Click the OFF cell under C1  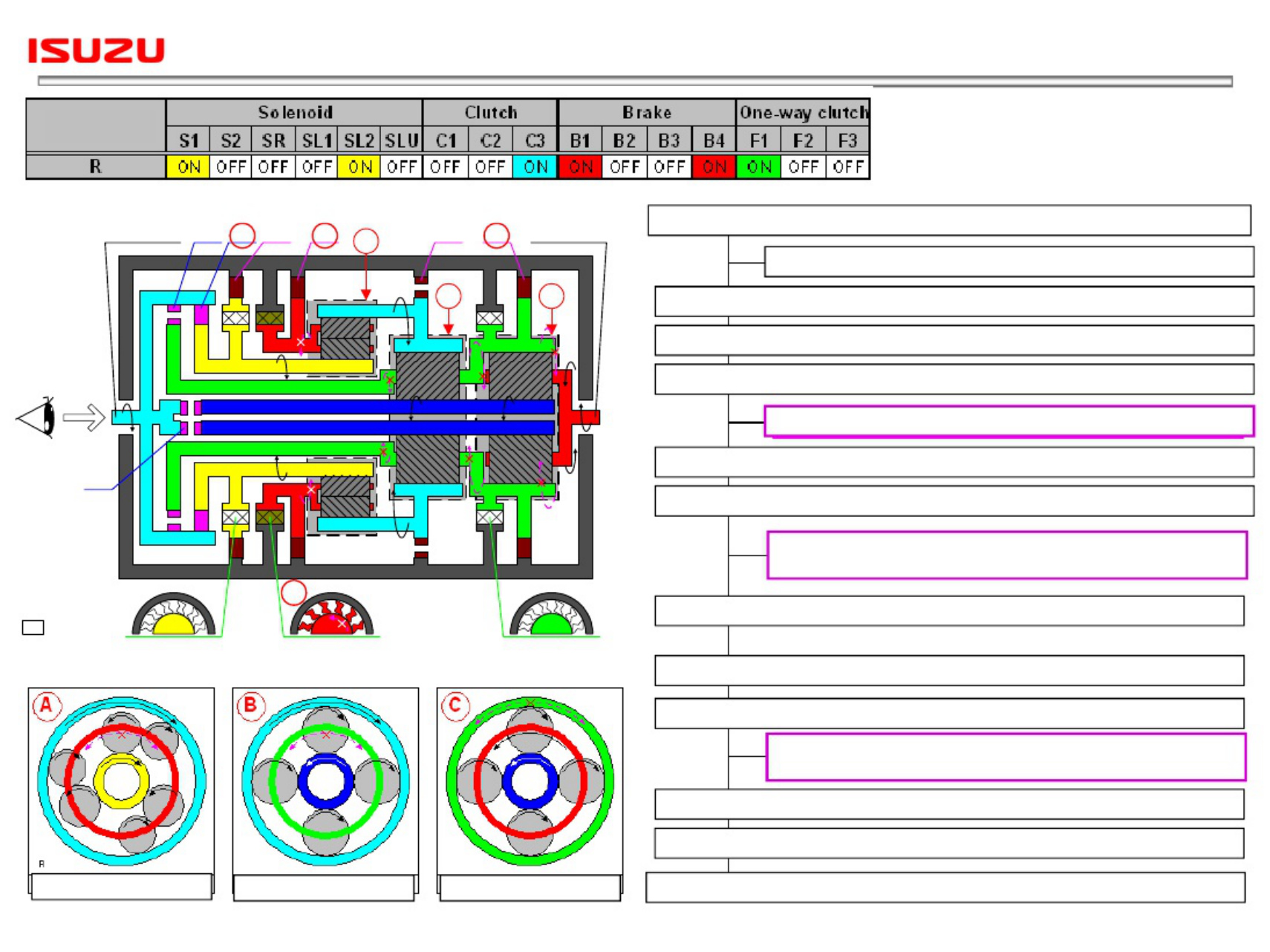[446, 167]
